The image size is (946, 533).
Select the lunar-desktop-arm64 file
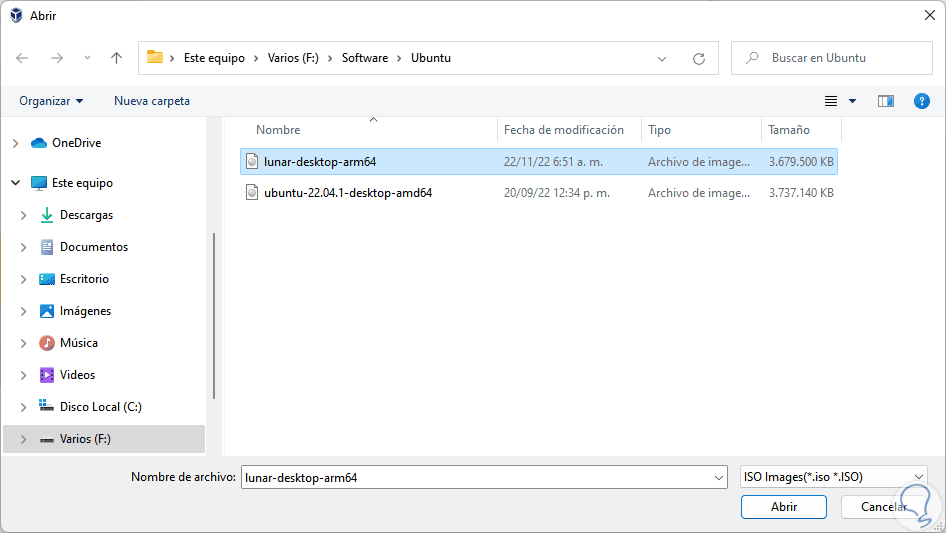(x=539, y=162)
